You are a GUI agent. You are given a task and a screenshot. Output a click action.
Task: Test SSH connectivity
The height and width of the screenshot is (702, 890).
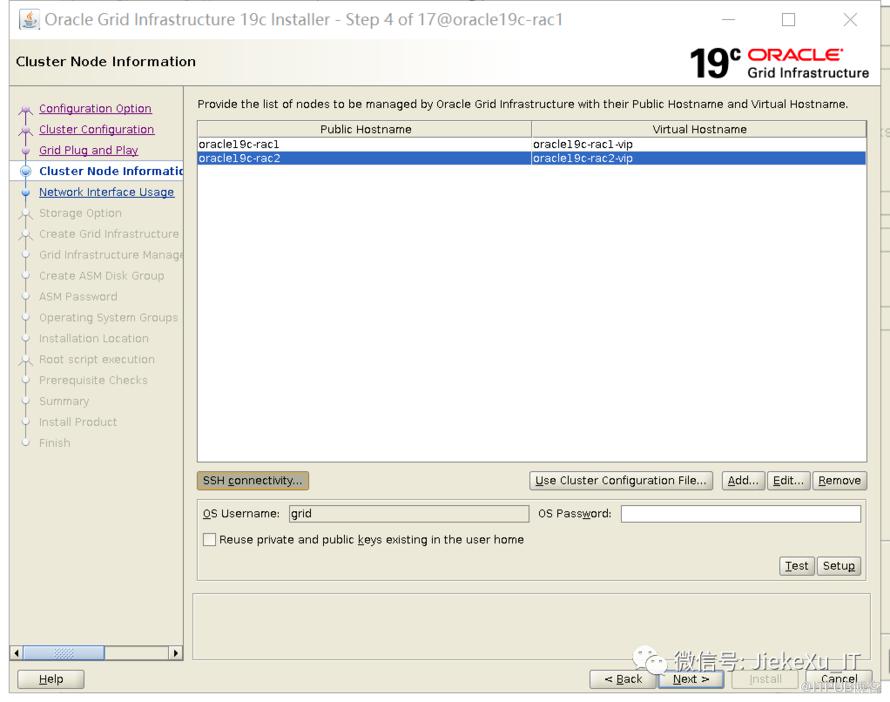796,566
